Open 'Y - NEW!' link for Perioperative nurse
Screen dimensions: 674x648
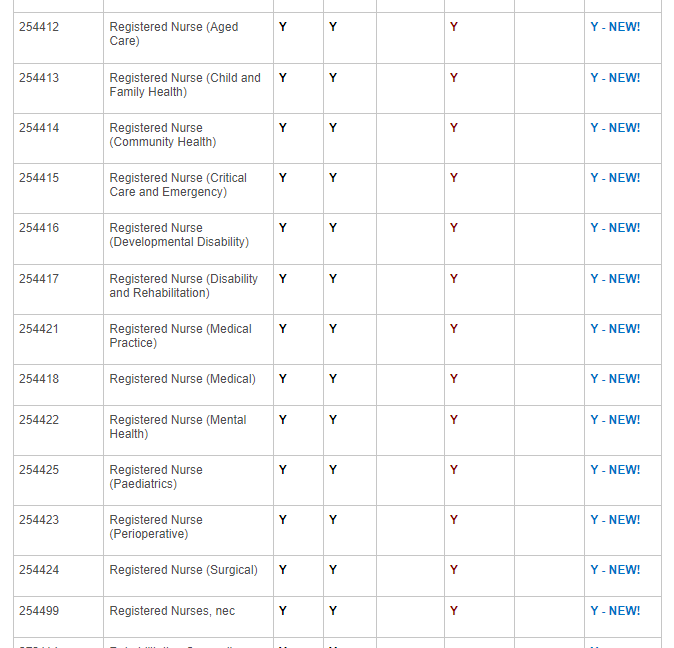tap(614, 520)
